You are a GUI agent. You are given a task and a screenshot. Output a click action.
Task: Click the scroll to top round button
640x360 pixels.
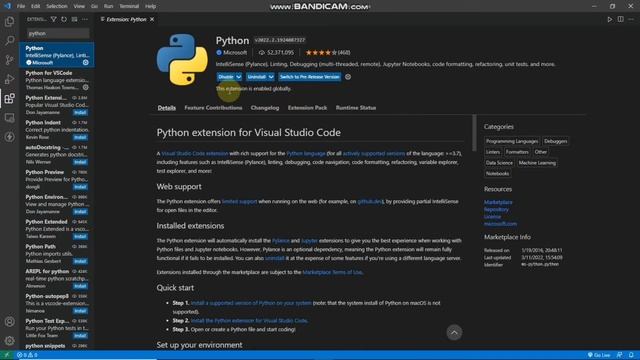(x=454, y=333)
